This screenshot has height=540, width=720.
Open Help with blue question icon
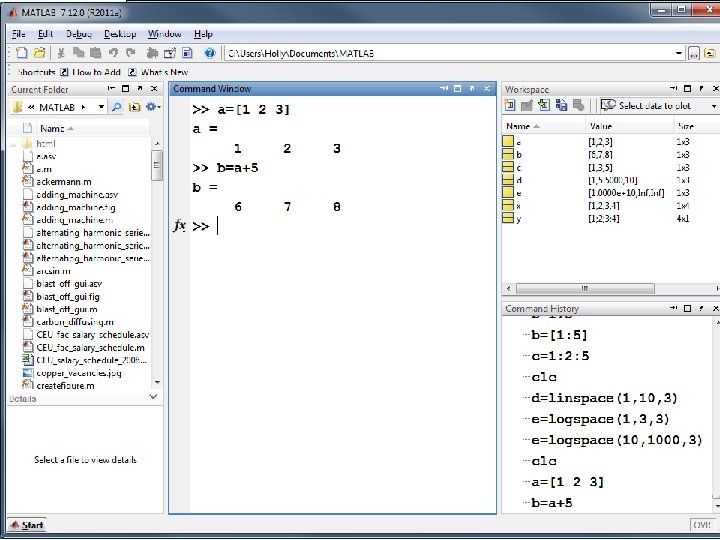click(x=209, y=53)
